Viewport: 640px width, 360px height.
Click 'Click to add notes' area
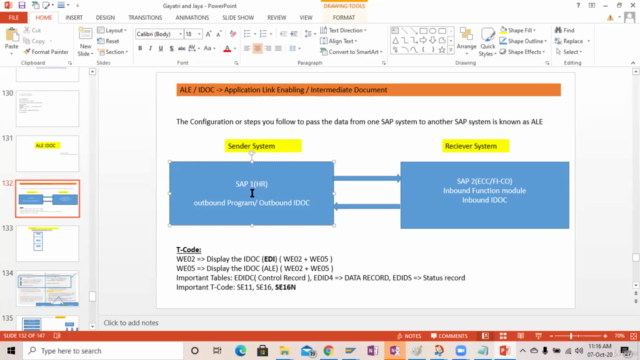[131, 322]
